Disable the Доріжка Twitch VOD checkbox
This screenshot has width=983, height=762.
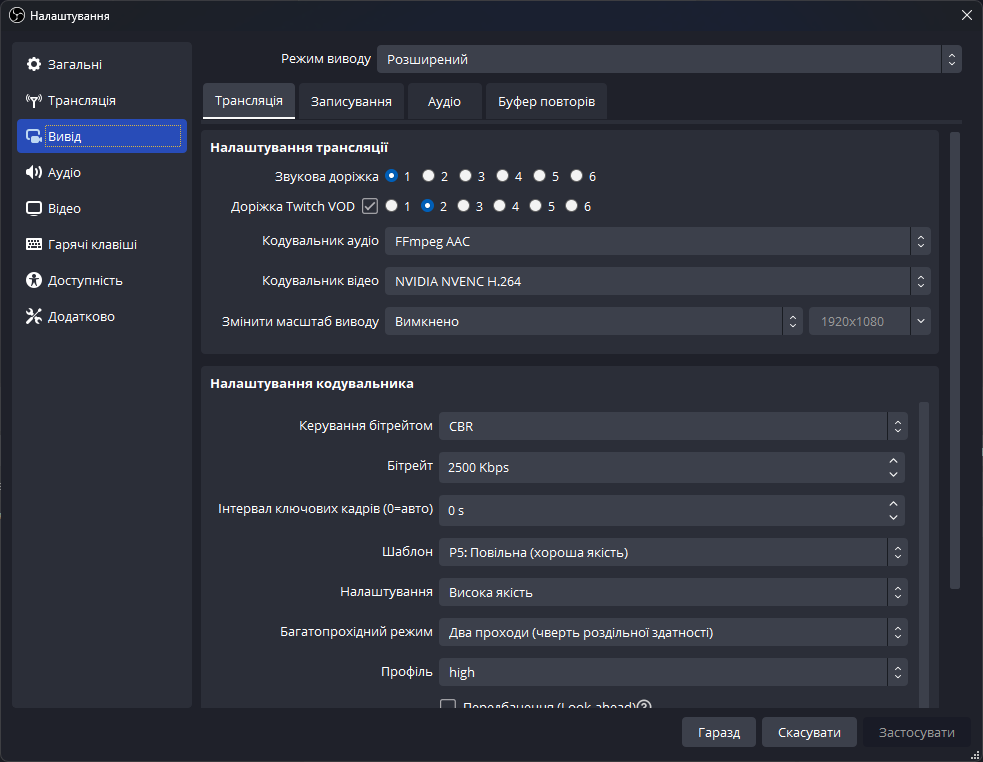point(370,207)
